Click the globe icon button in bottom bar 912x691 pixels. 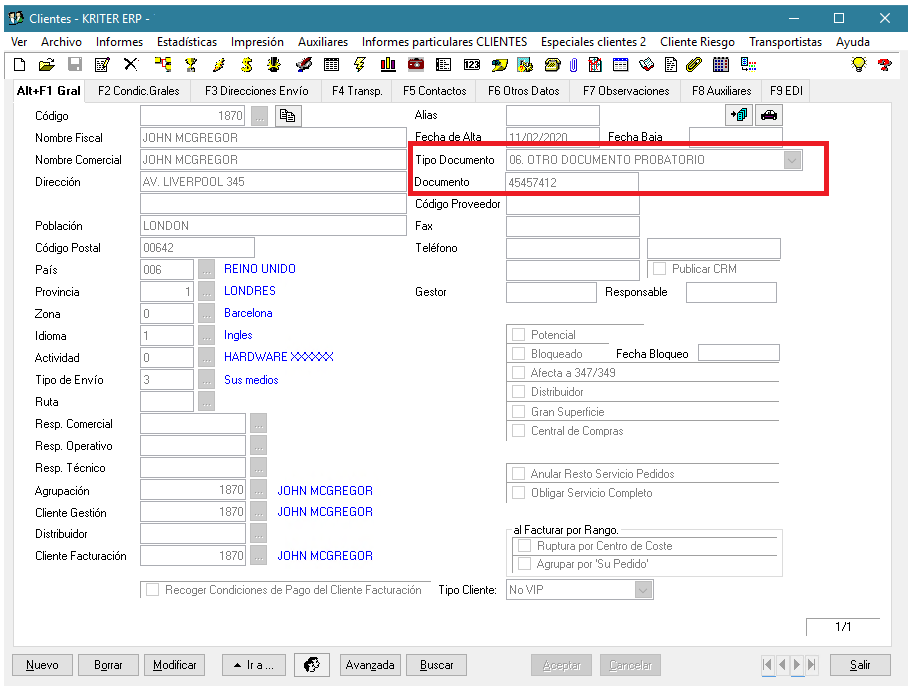point(312,664)
